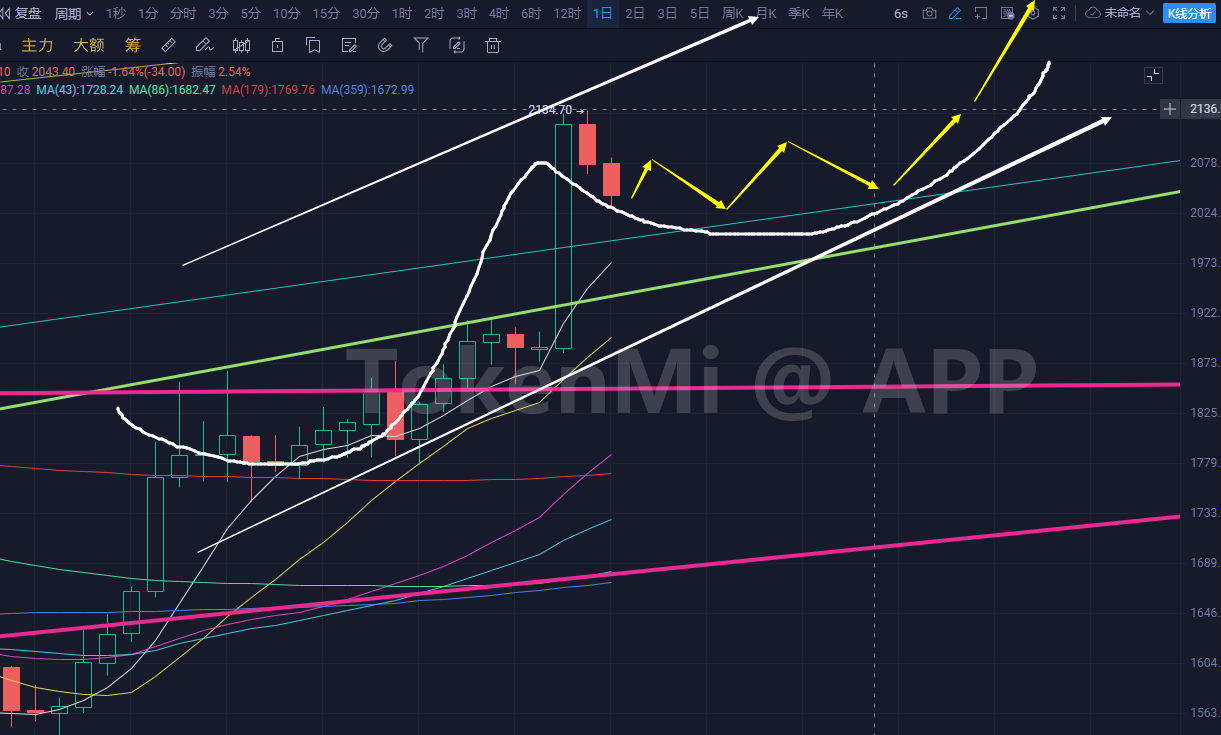Click the magnet snap icon
Viewport: 1221px width, 735px height.
(x=385, y=45)
